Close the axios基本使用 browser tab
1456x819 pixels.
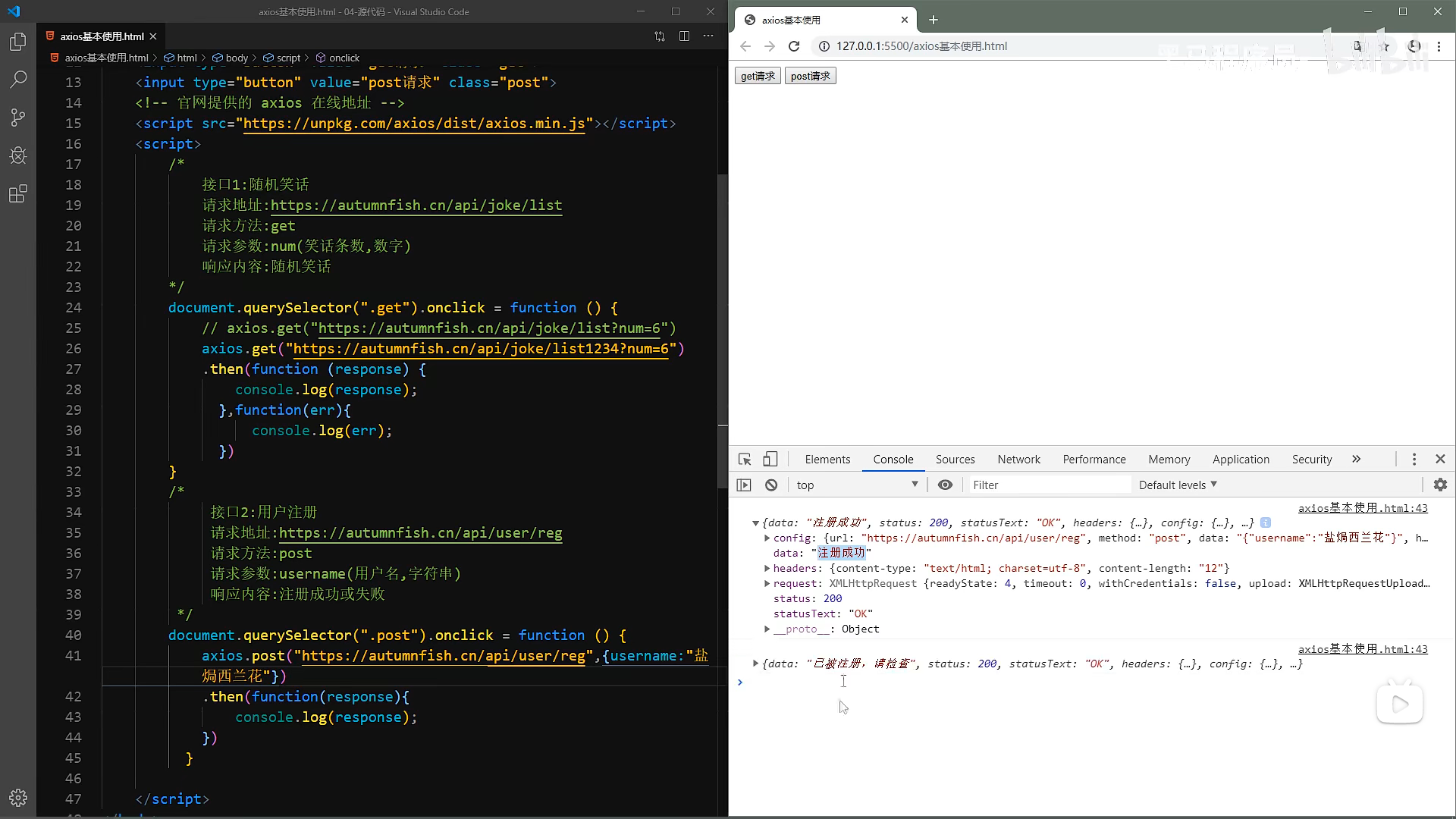[905, 20]
